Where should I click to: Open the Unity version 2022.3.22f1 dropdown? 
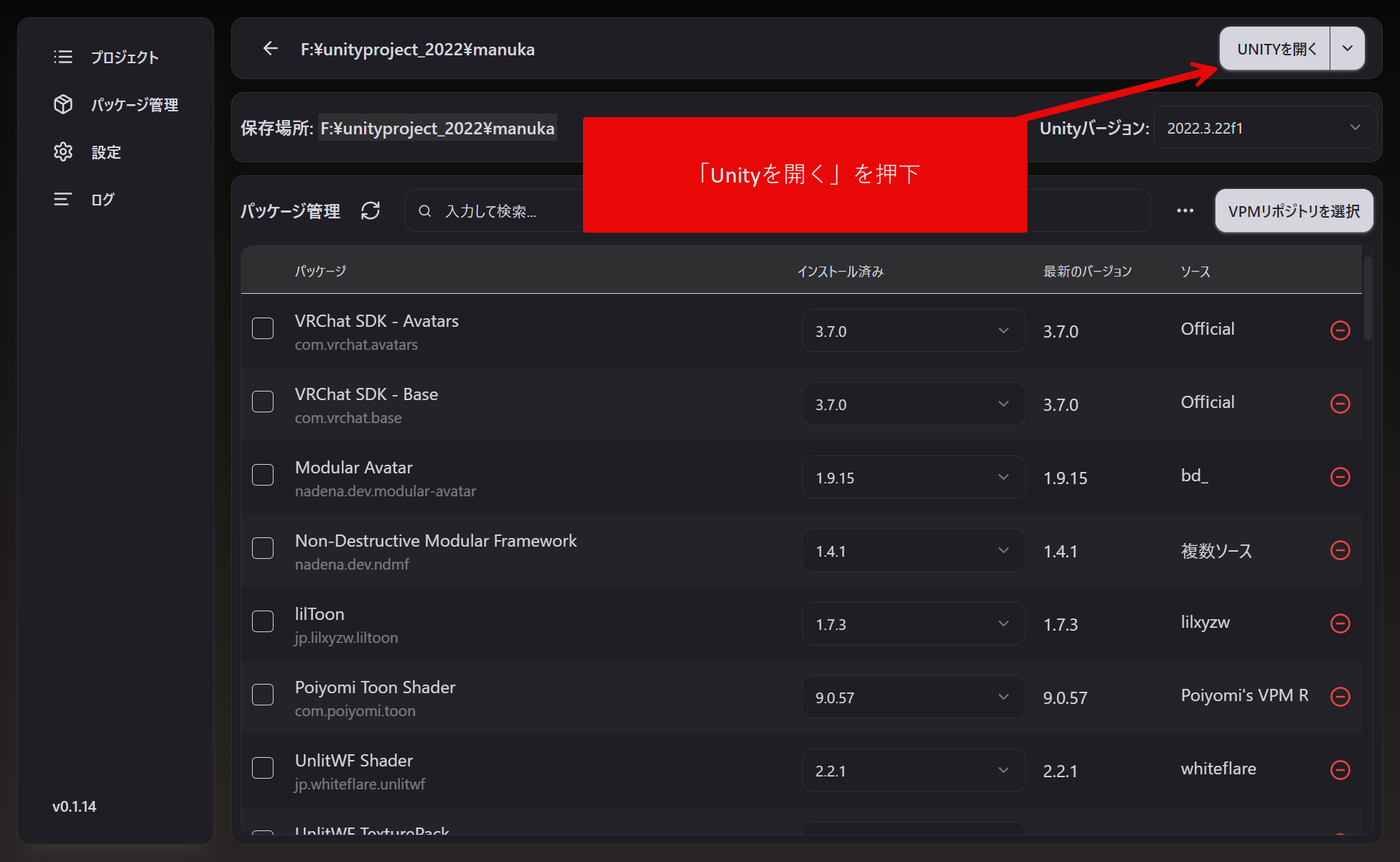[1265, 128]
